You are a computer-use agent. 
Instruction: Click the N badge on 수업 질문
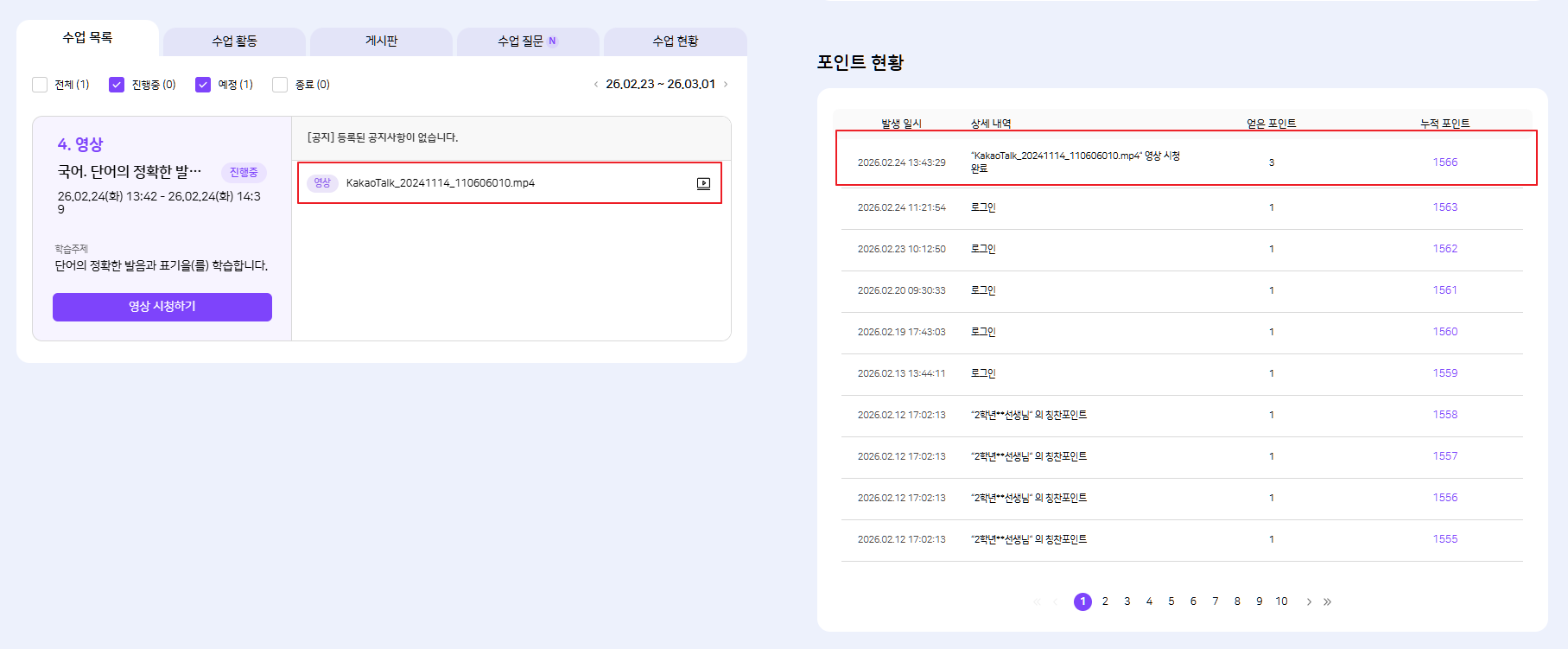[553, 41]
